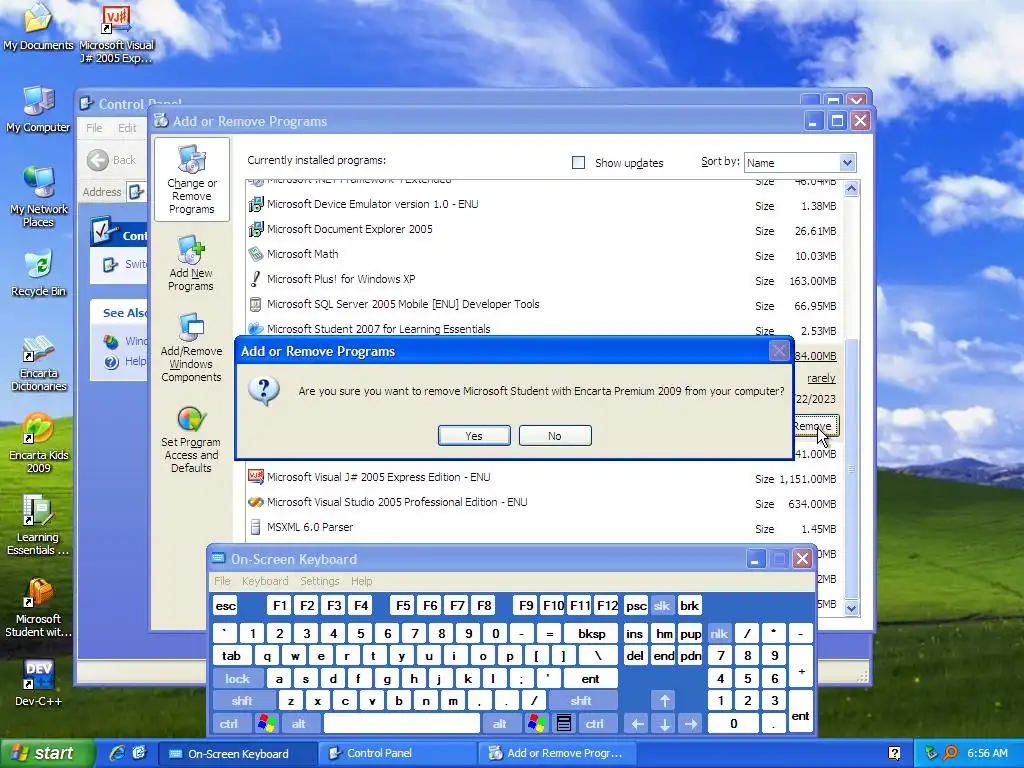Open Add/Remove Windows Components icon
Image resolution: width=1024 pixels, height=768 pixels.
click(191, 347)
